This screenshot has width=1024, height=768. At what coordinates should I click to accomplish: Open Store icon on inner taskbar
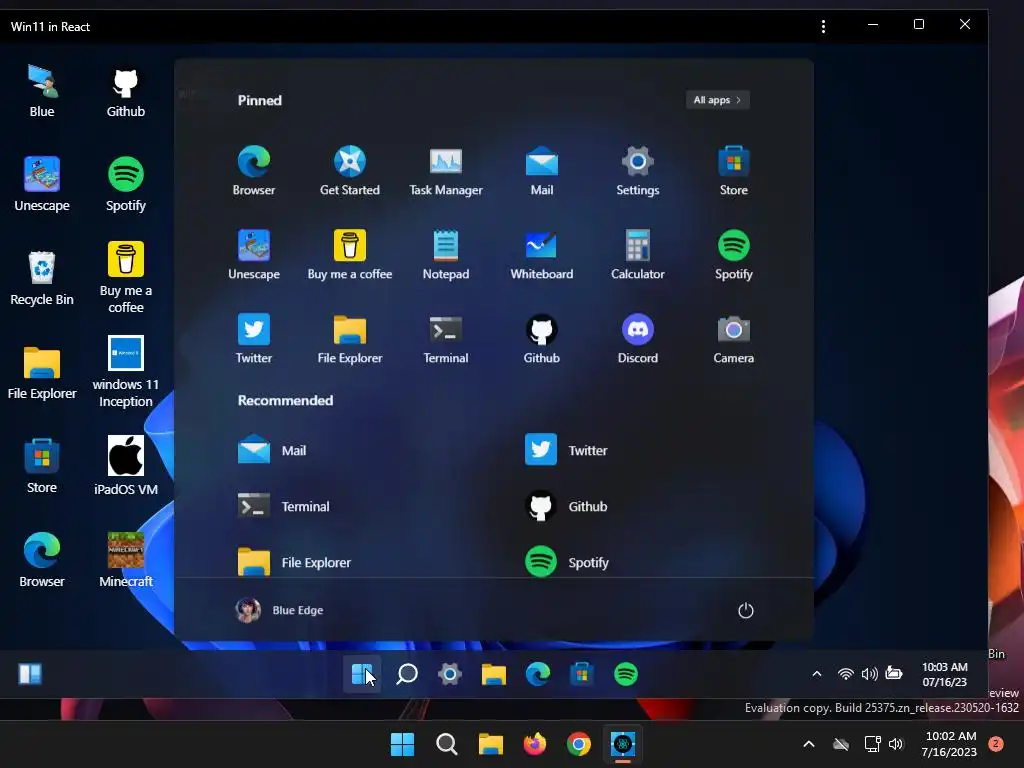point(581,674)
